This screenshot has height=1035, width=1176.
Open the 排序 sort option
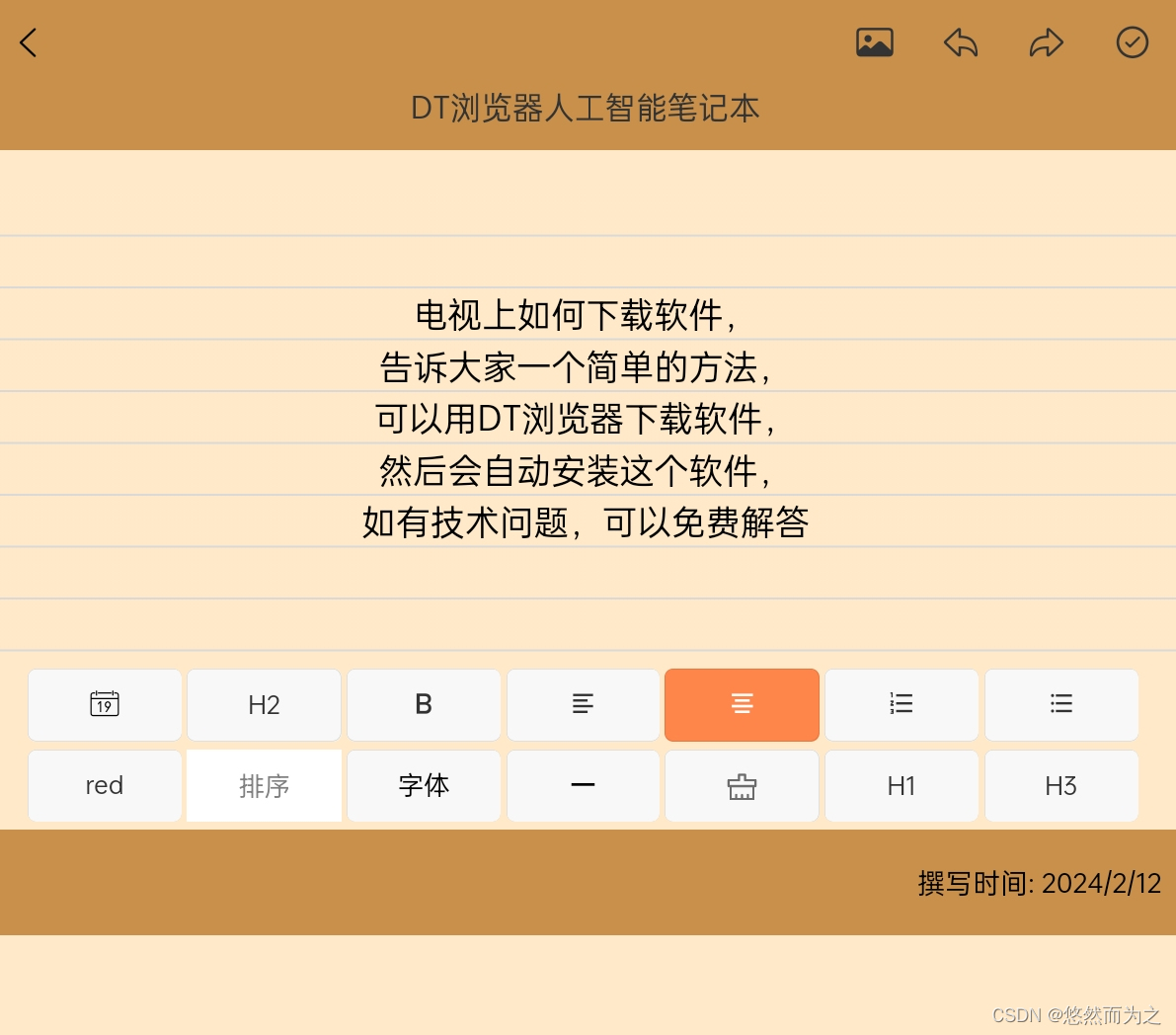(x=264, y=785)
